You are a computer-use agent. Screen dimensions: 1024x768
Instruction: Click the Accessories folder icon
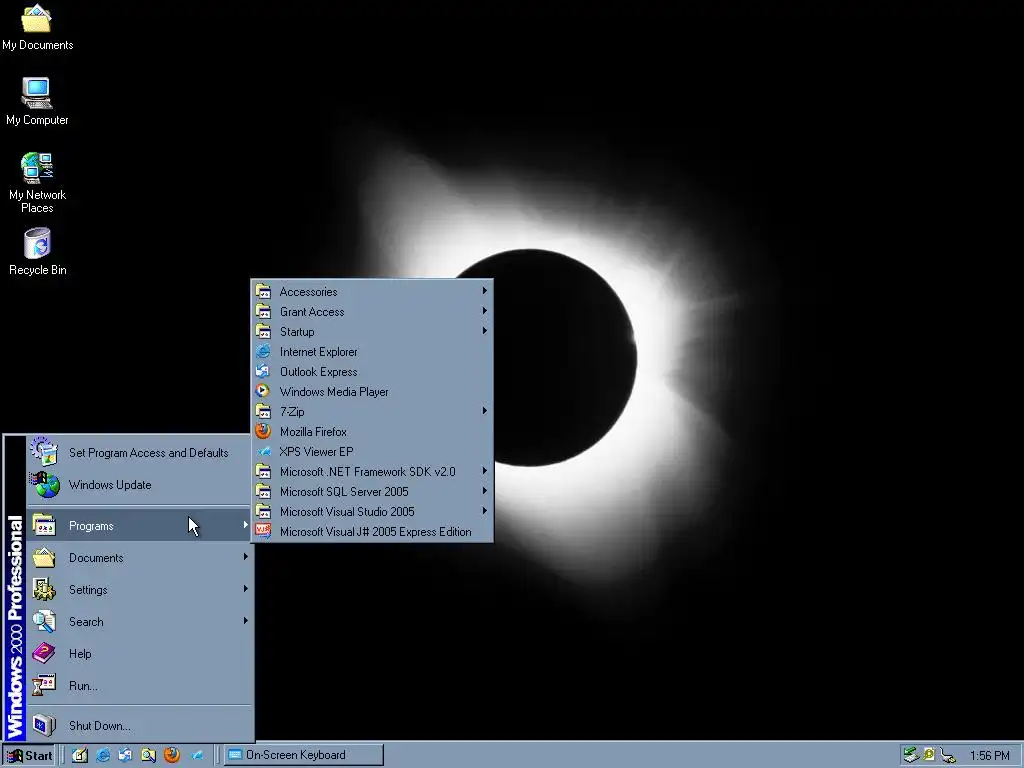[x=263, y=291]
